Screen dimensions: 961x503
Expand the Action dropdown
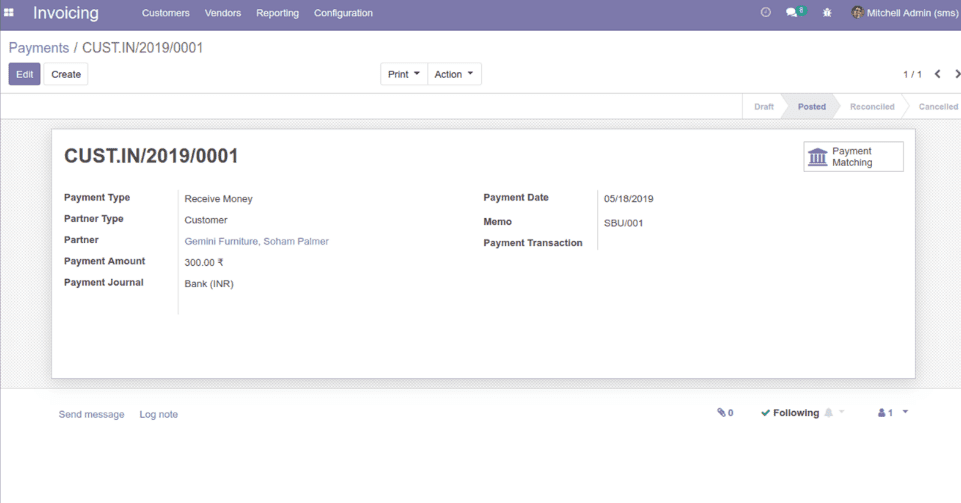coord(454,74)
